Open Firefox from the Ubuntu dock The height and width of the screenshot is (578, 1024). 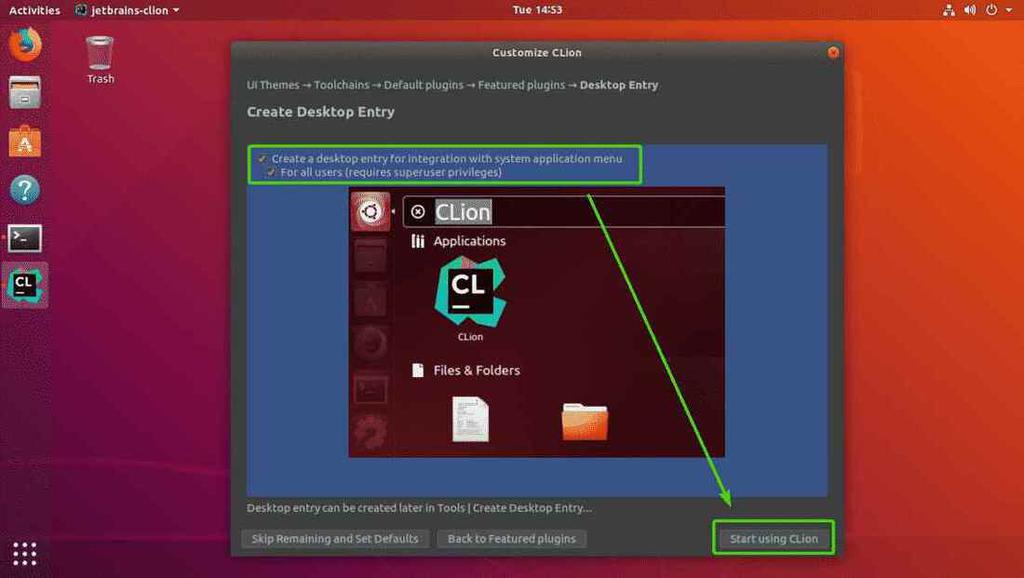25,44
